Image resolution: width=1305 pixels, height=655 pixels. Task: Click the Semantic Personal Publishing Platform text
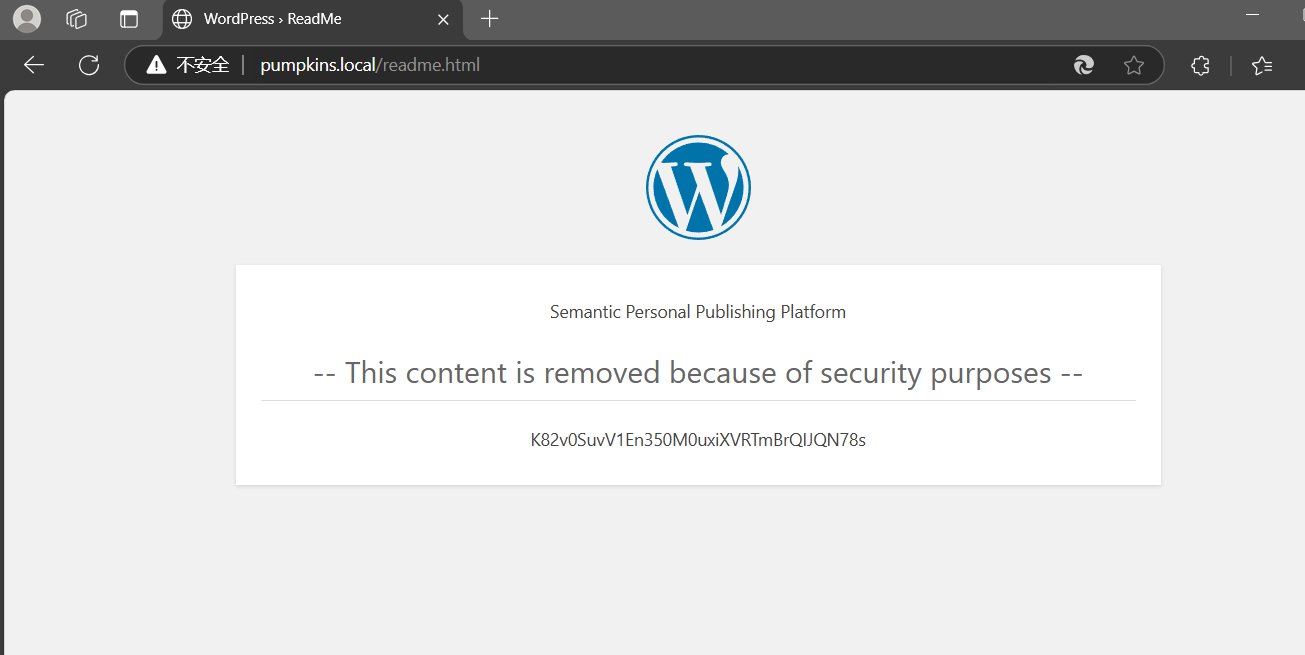[x=698, y=312]
